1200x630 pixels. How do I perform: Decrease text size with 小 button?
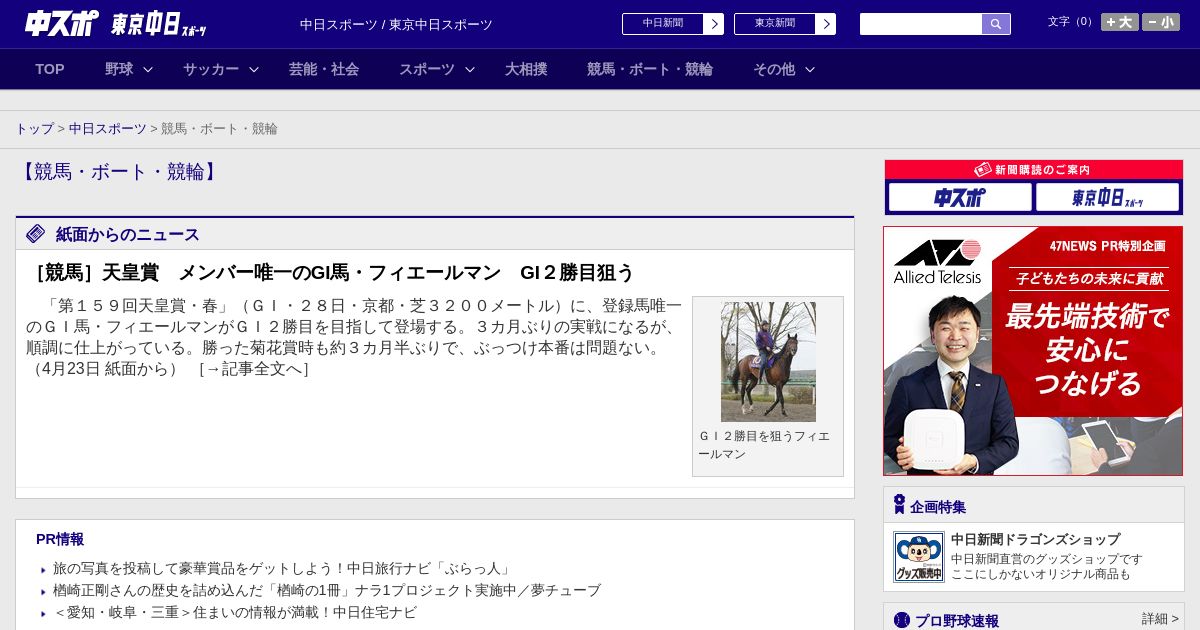pyautogui.click(x=1161, y=22)
